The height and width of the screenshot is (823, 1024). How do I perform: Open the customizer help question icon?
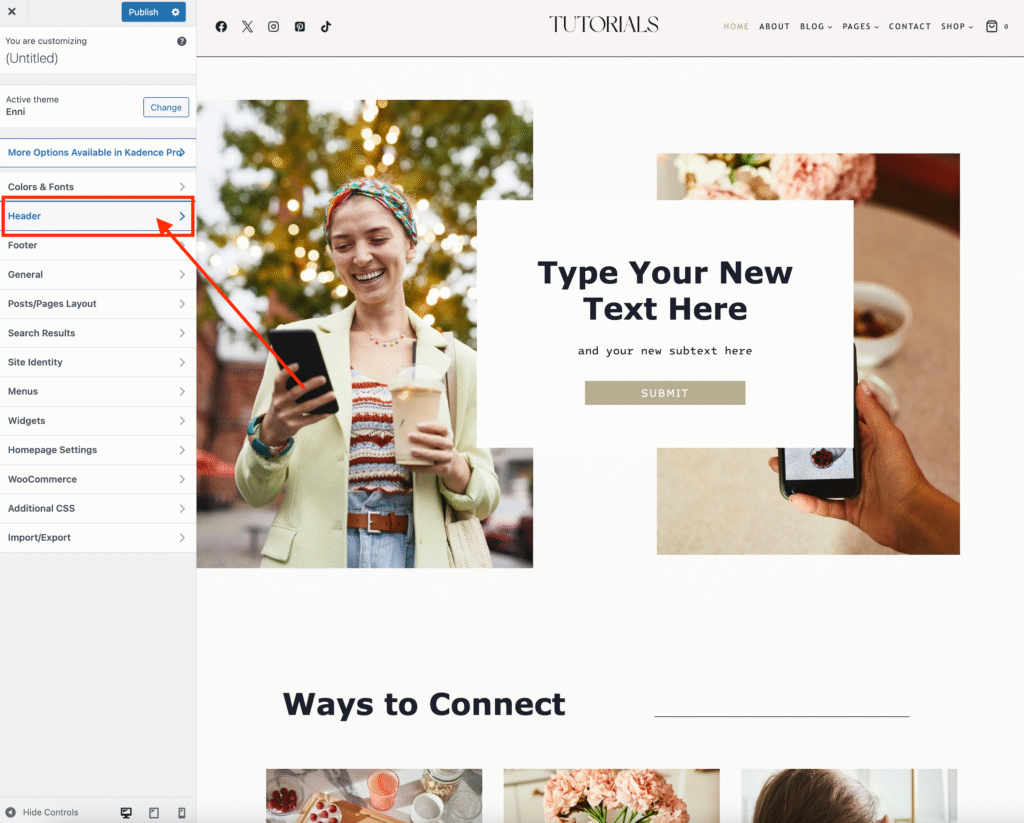tap(181, 42)
